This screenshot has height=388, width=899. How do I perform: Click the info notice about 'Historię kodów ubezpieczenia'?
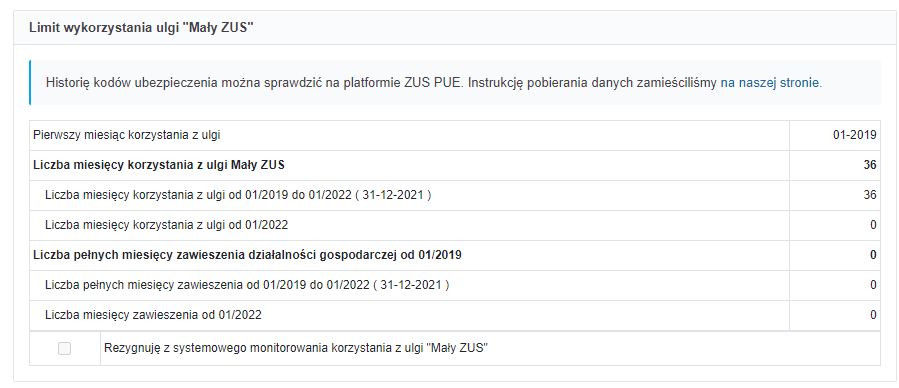coord(455,83)
